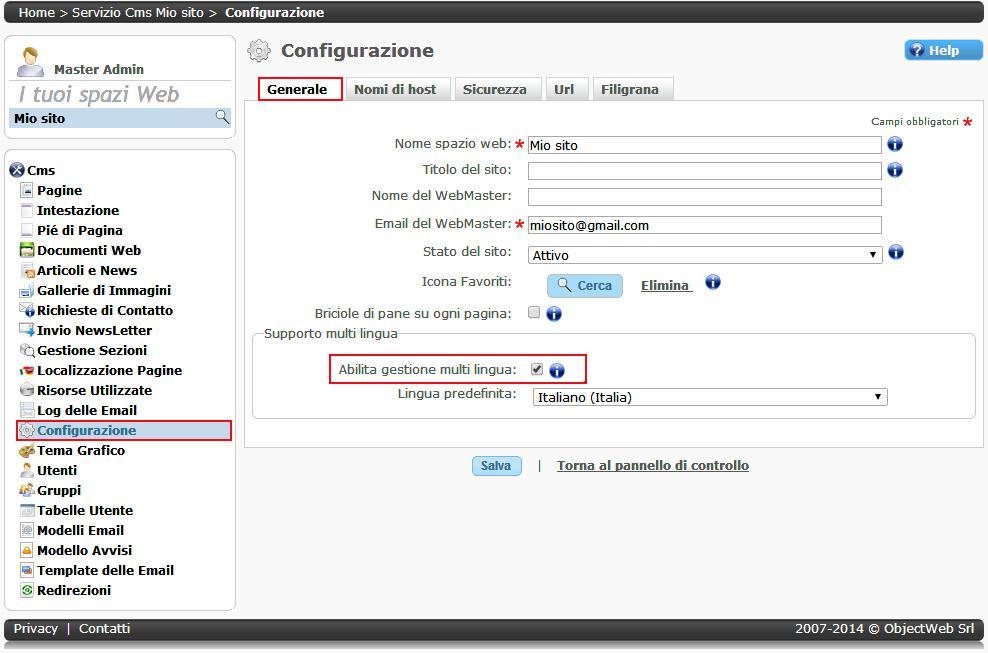
Task: Expand the Stato del sito dropdown
Action: 705,255
